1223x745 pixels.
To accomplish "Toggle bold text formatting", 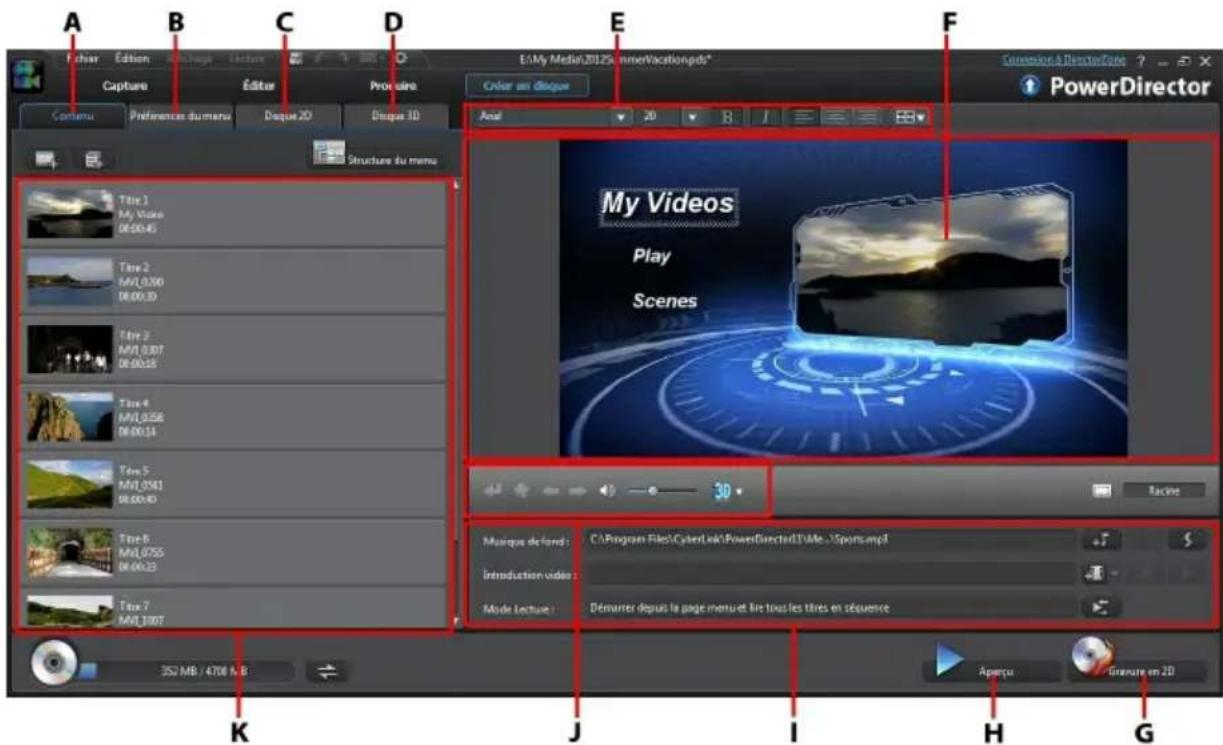I will tap(727, 117).
